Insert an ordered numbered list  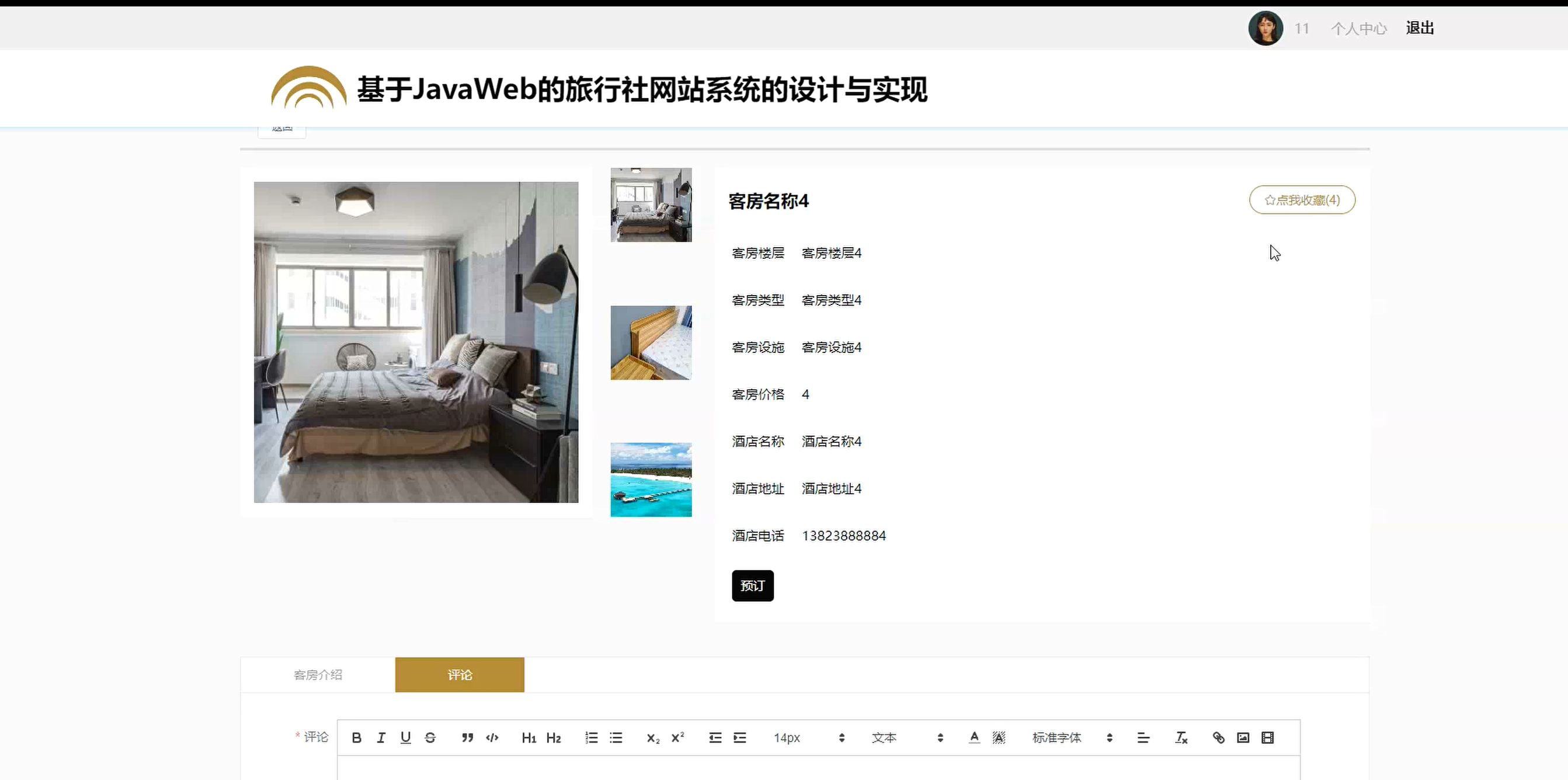pos(591,737)
